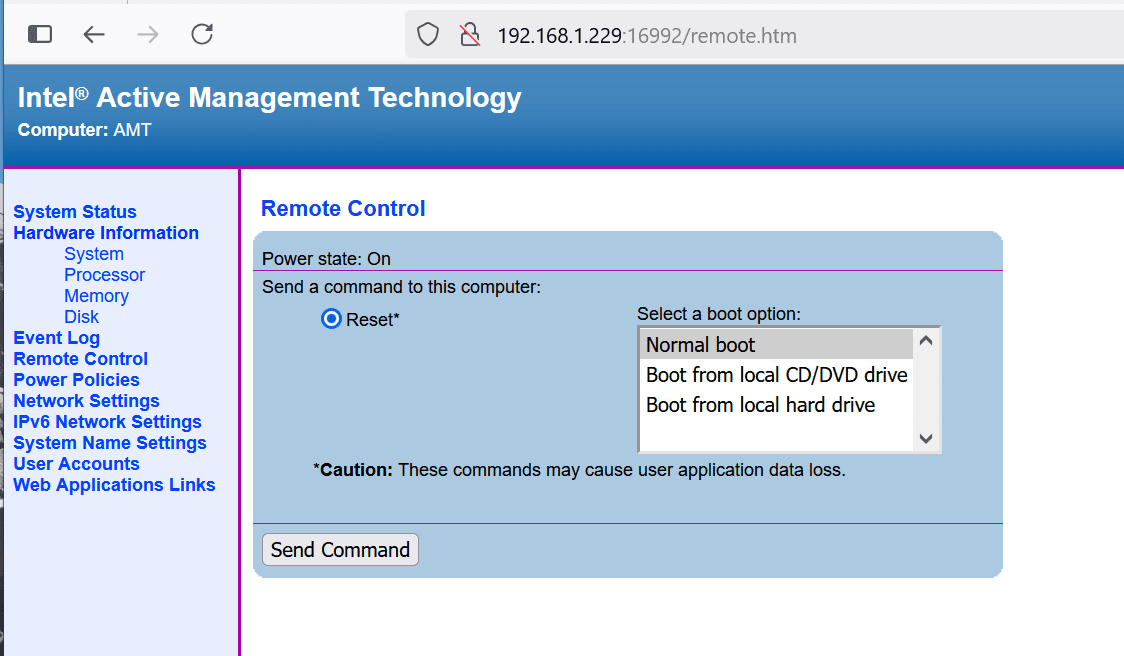Click the Send Command button
This screenshot has width=1124, height=656.
340,550
